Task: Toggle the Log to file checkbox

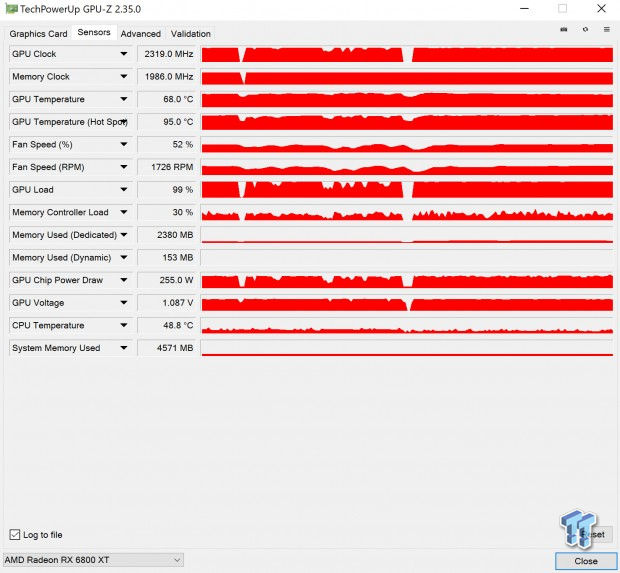Action: pyautogui.click(x=15, y=535)
